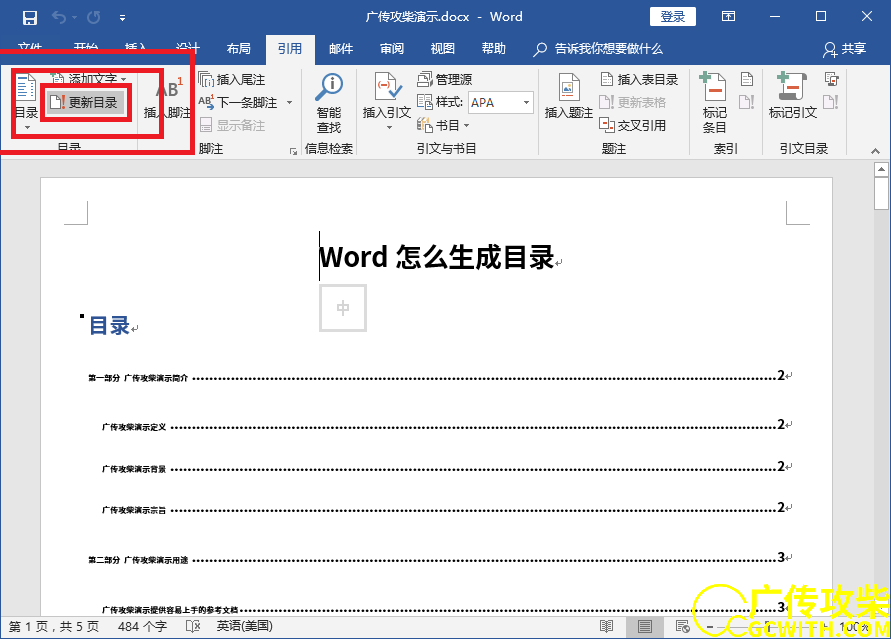Switch to Read Mode view
The image size is (891, 639).
(x=606, y=627)
